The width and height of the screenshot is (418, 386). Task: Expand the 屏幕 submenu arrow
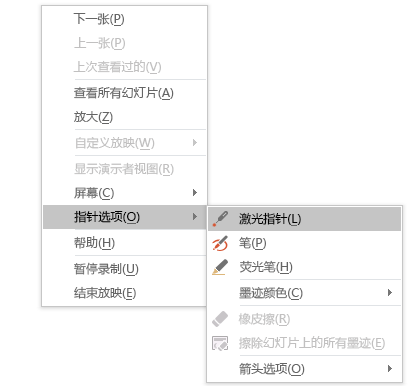tap(195, 193)
